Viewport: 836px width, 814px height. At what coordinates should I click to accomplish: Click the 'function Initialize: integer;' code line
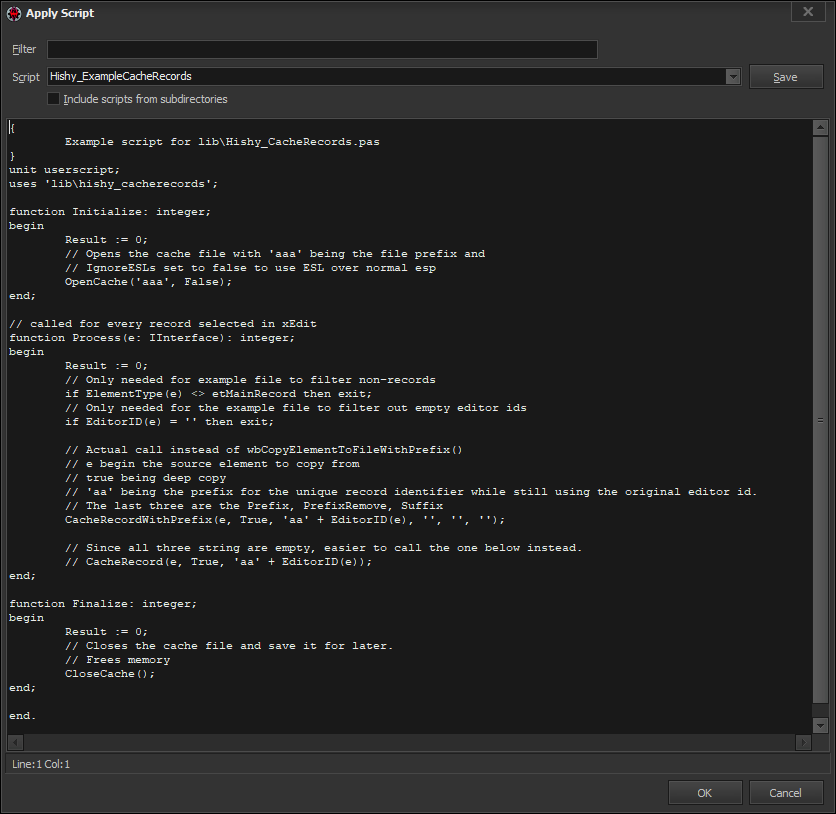point(110,212)
